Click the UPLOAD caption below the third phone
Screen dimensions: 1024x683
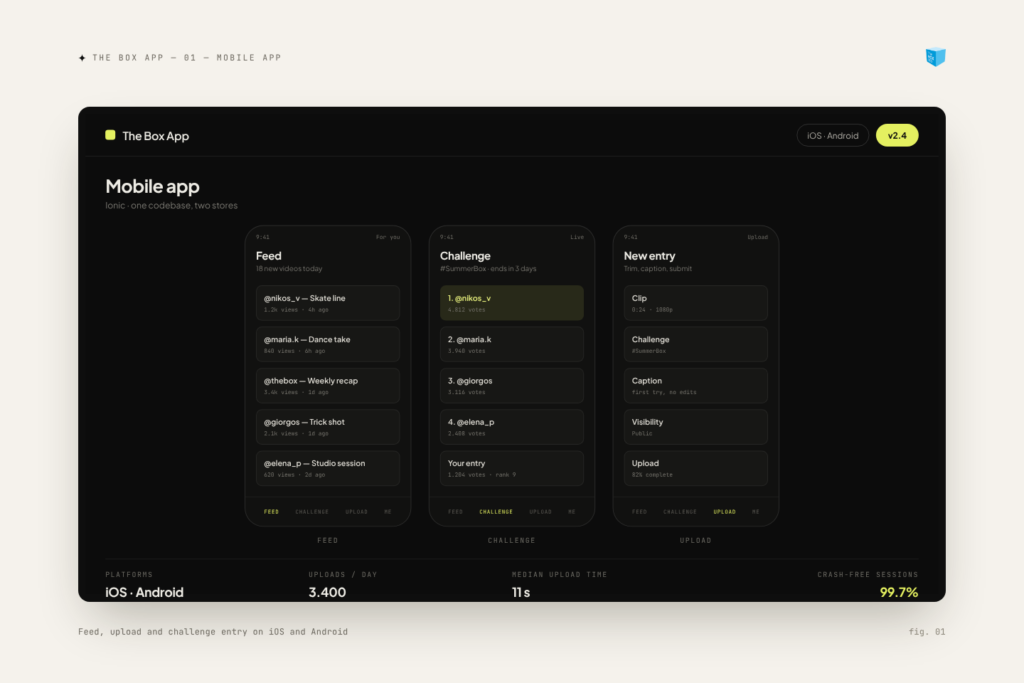[696, 541]
